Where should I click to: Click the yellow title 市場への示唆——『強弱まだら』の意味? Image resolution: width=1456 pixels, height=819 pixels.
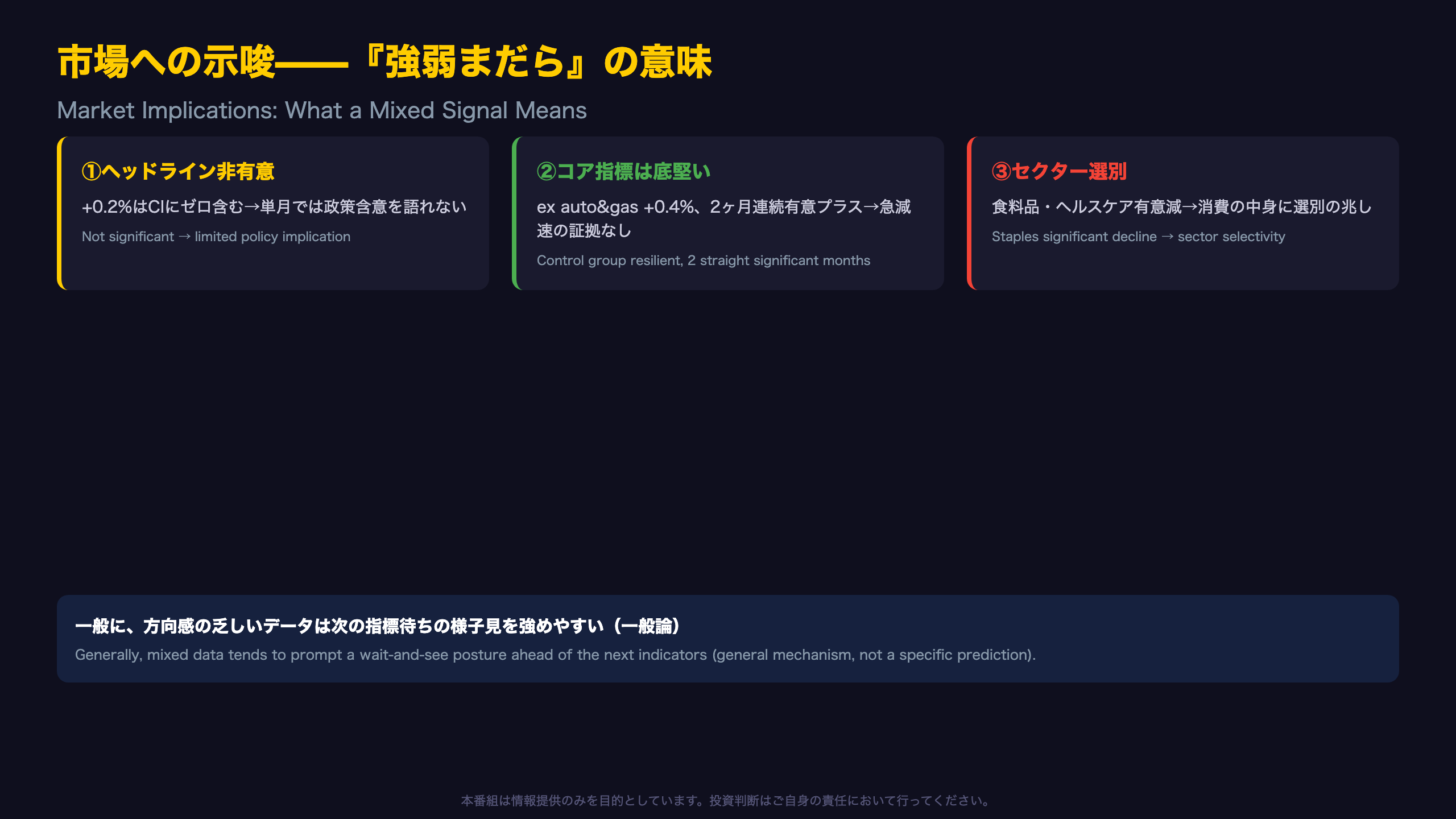pos(384,61)
